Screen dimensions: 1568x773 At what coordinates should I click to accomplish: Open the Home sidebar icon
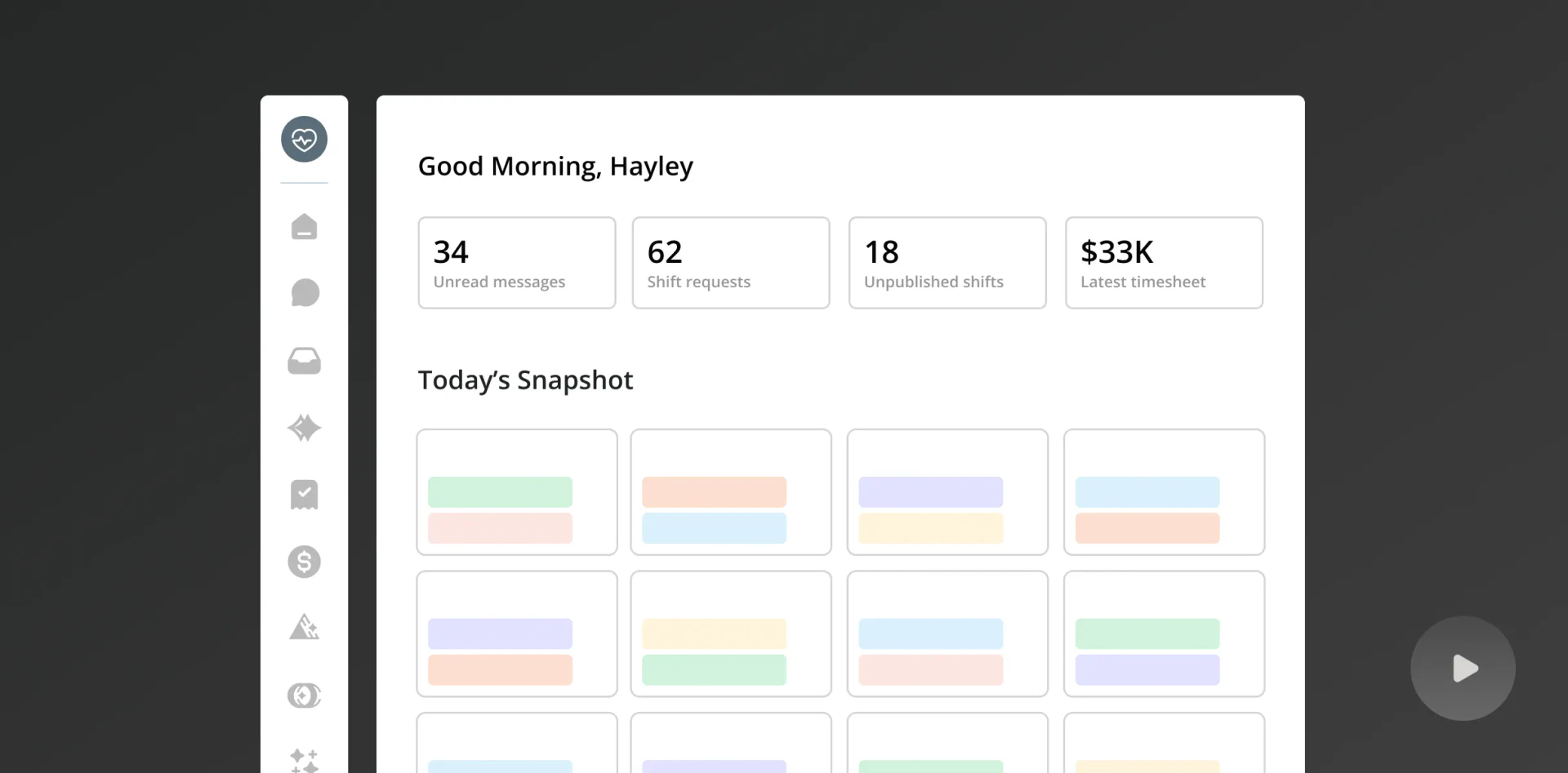point(304,227)
